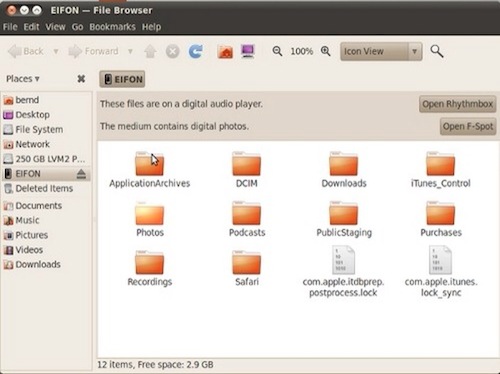
Task: Click the Open F-Spot button
Action: [x=468, y=126]
